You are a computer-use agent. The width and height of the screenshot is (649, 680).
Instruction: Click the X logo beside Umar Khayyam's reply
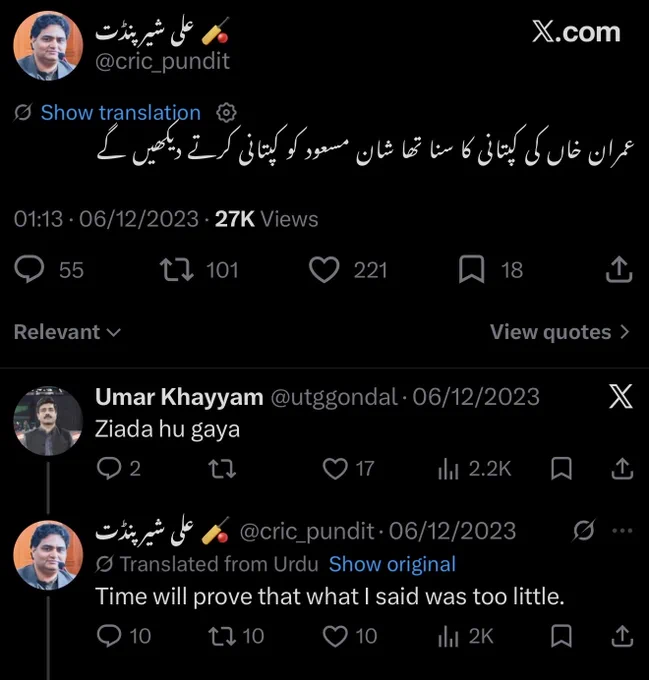click(x=620, y=396)
